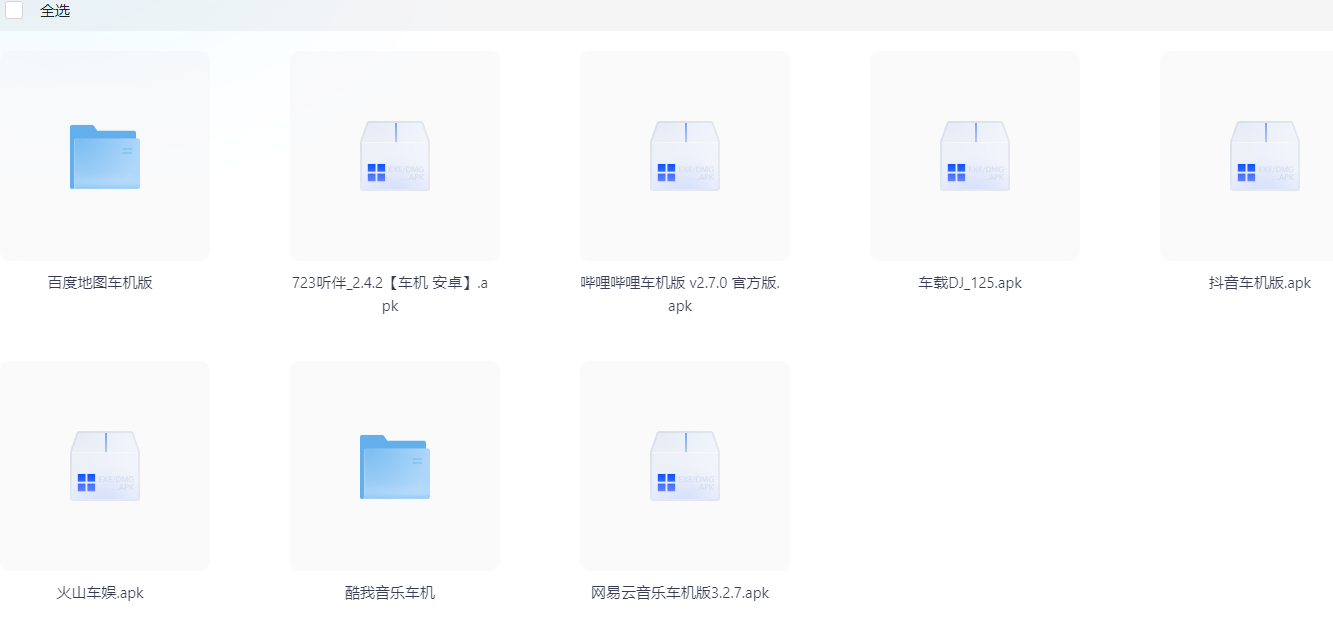Select the 哔哩哔哩车机版 v2.7.0 apk icon

point(685,156)
